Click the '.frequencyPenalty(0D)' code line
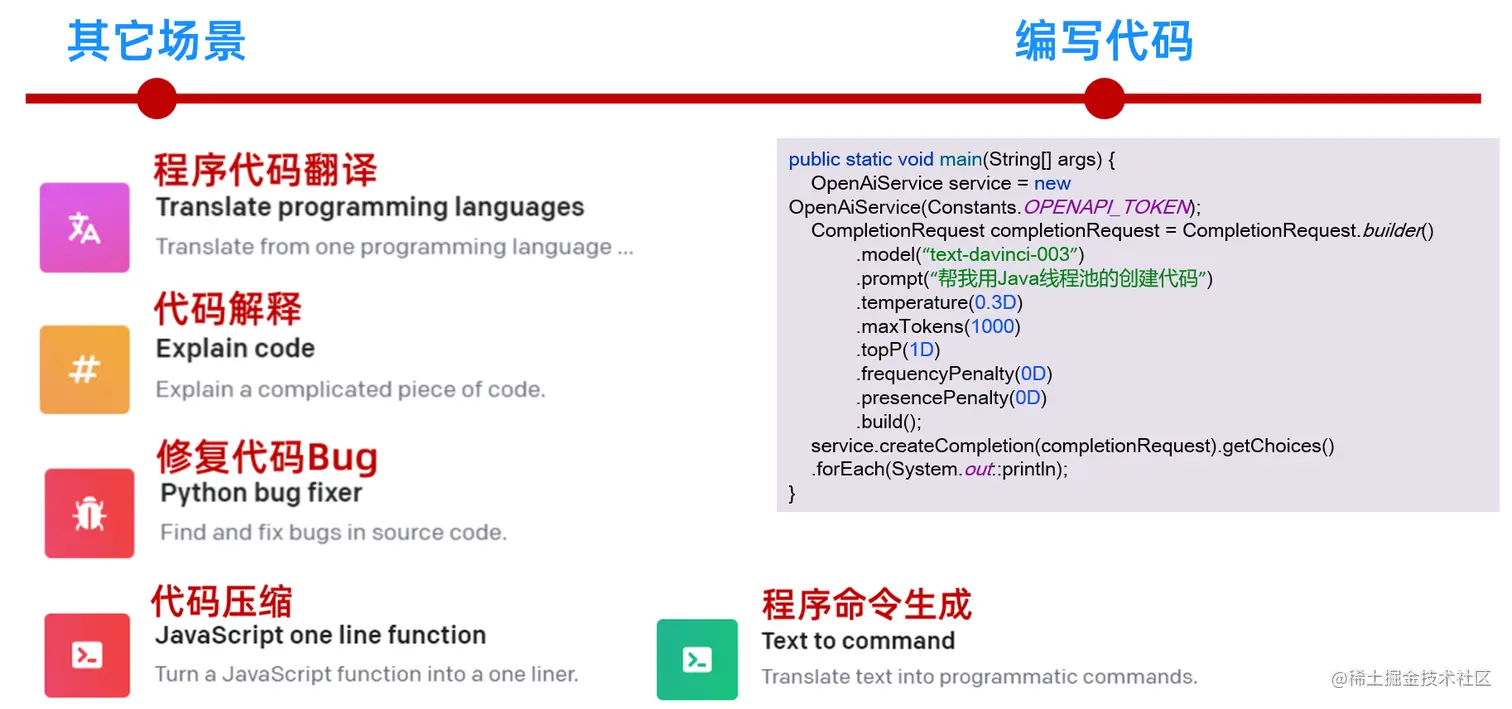Screen dimensions: 1512x709 pos(954,374)
